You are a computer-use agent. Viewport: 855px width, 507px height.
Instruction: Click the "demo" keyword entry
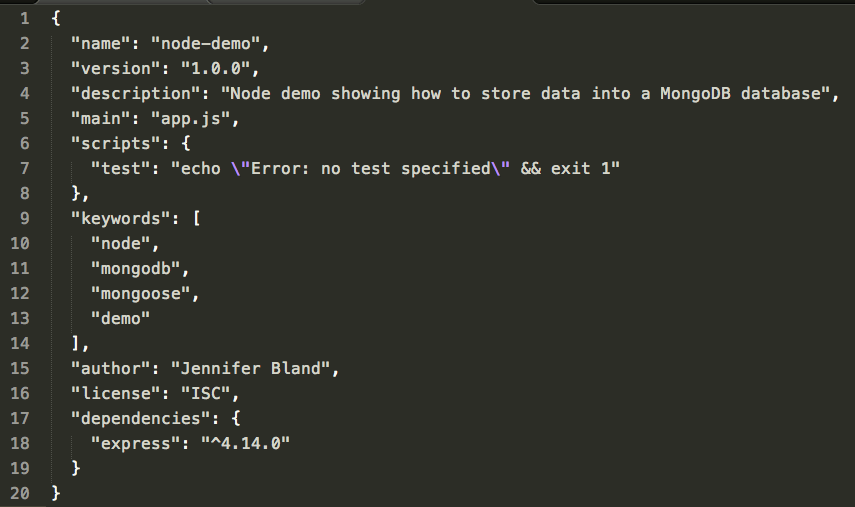(x=120, y=318)
